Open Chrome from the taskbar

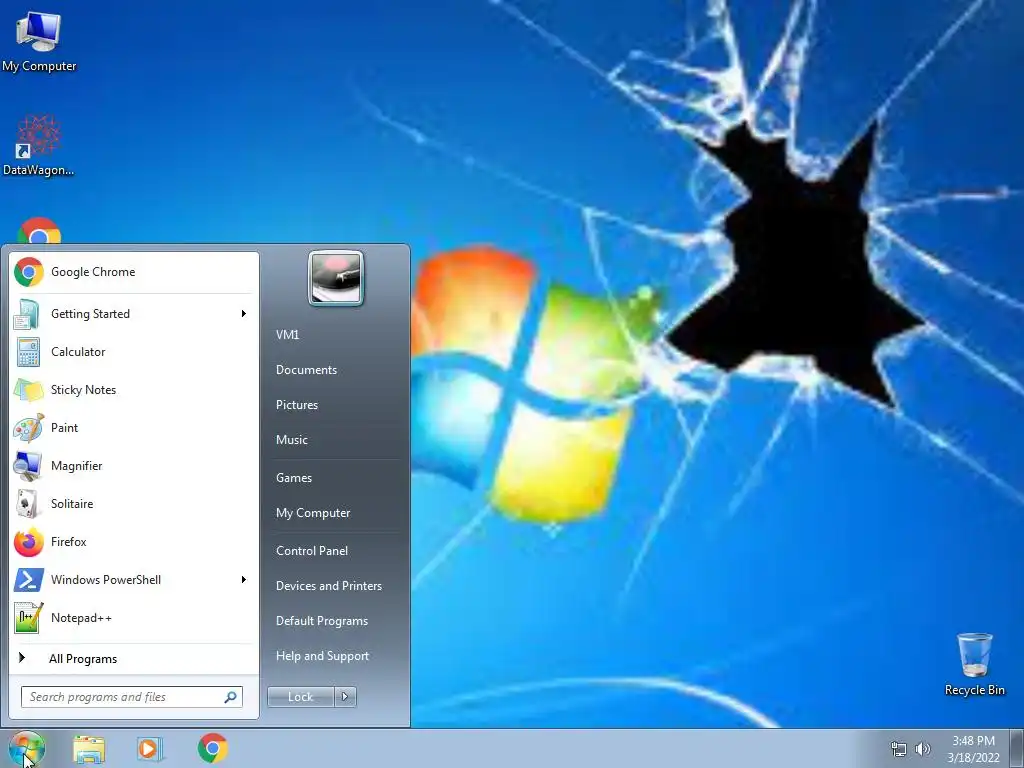pos(213,748)
